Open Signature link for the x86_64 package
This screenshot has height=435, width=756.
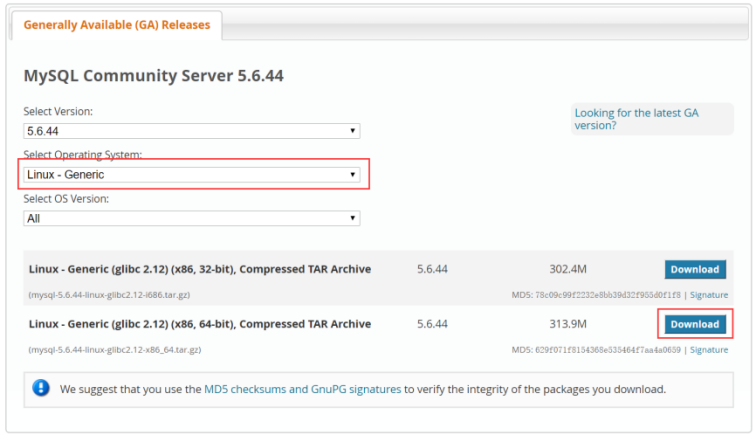[709, 350]
